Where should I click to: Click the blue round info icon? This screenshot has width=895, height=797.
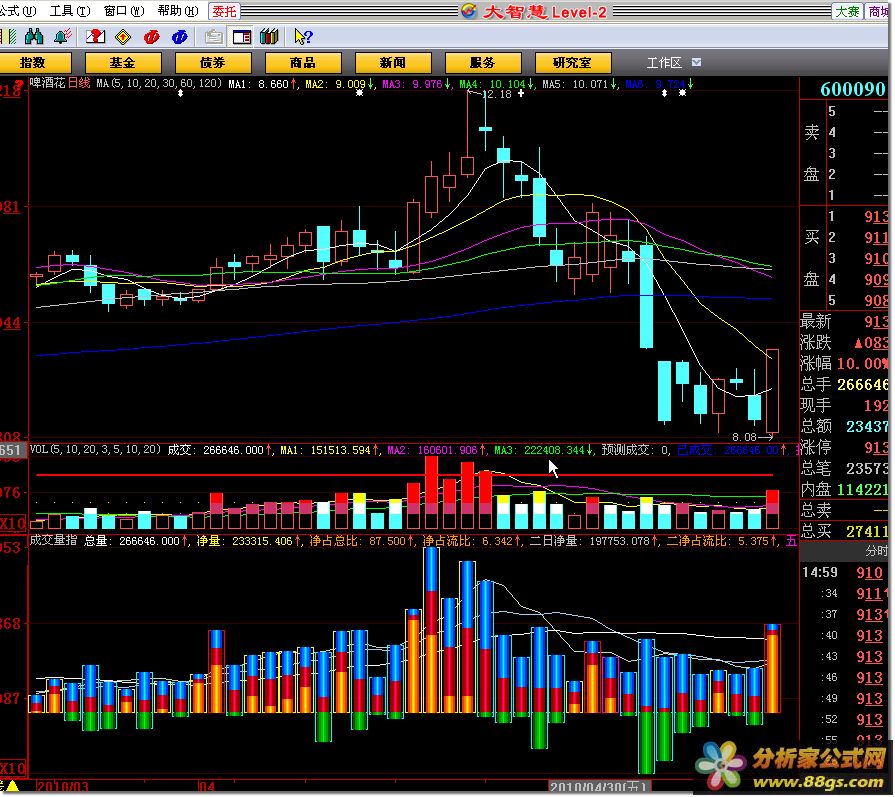coord(179,38)
